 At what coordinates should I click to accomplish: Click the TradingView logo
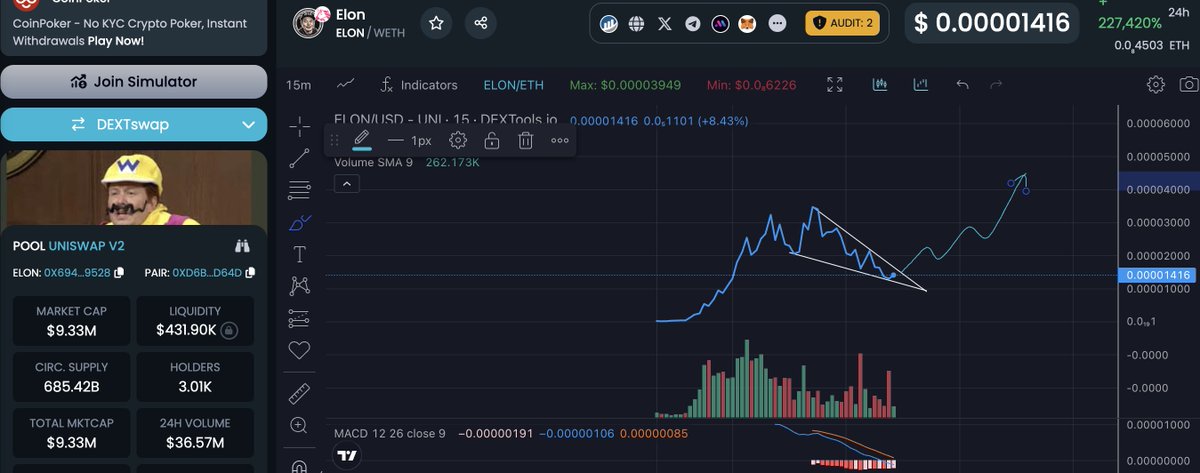pos(347,456)
